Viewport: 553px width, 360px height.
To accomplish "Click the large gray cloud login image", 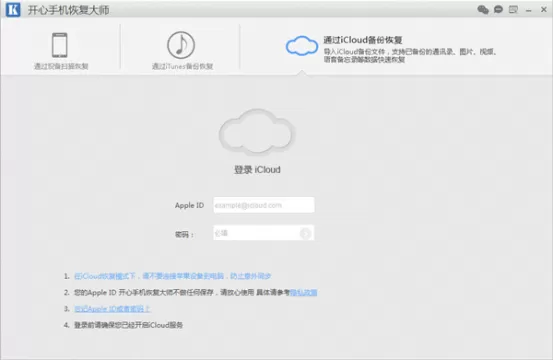I will [x=257, y=132].
